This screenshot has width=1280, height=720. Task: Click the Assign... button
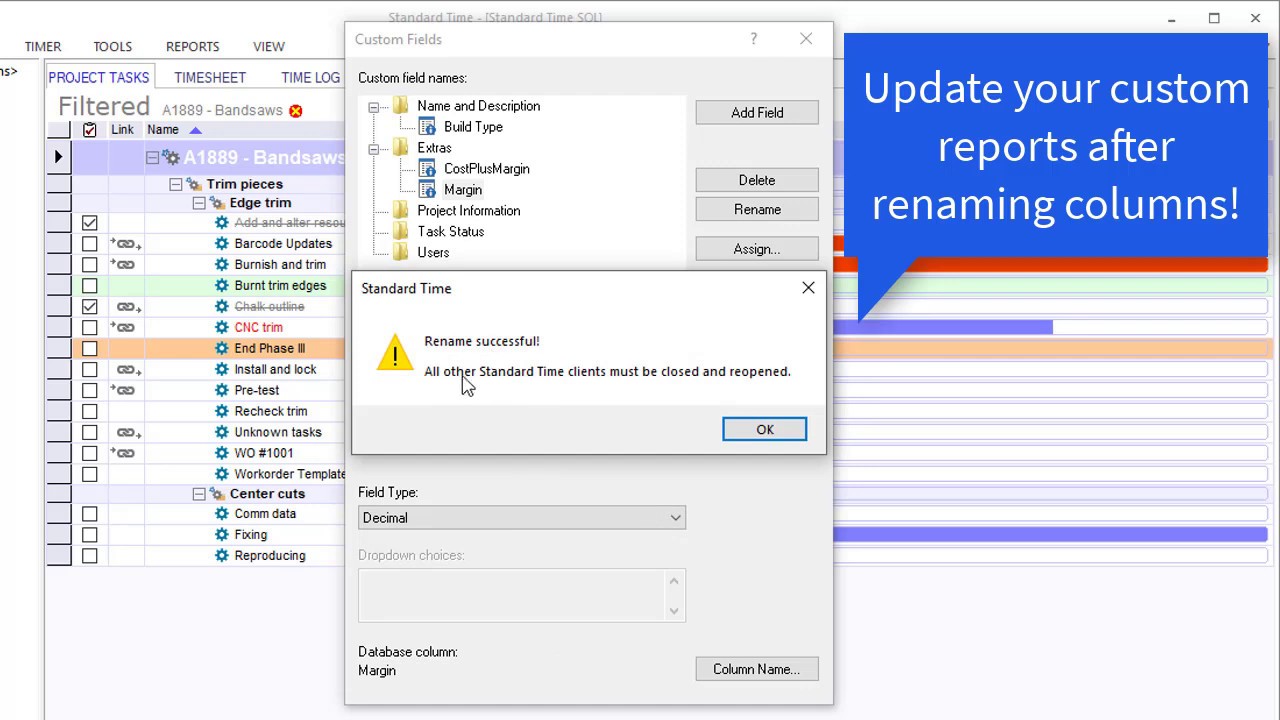pos(757,249)
